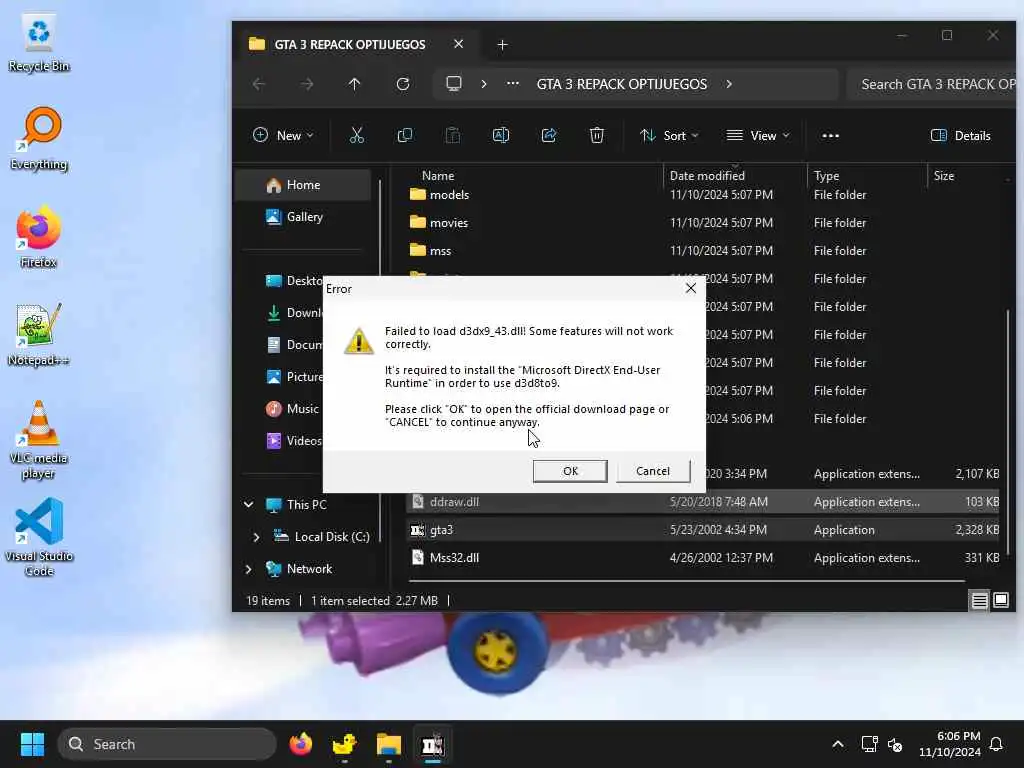The width and height of the screenshot is (1024, 768).
Task: Click the horizontal scrollbar under file list
Action: click(687, 580)
